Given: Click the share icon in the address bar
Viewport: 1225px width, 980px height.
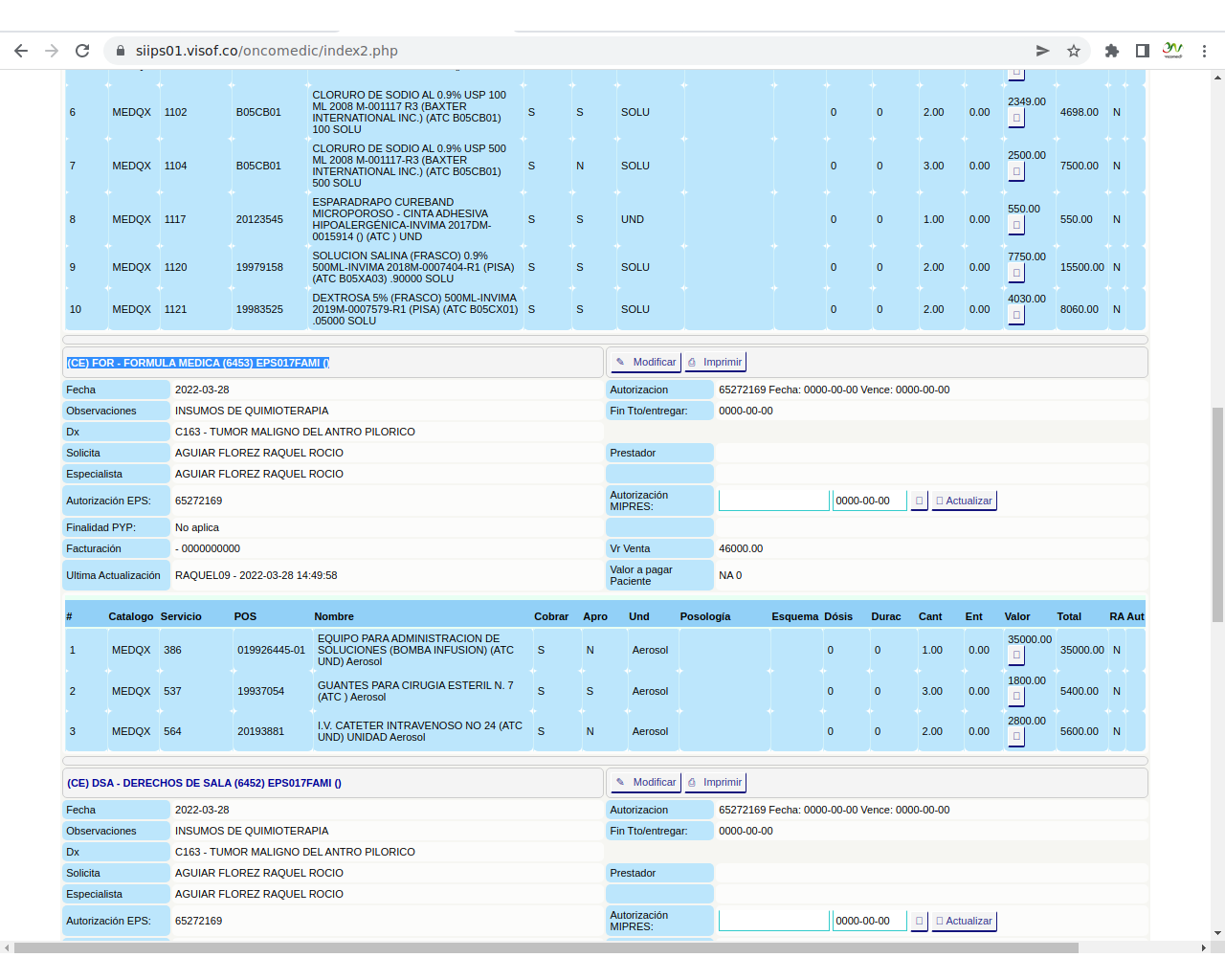Looking at the screenshot, I should coord(1043,51).
